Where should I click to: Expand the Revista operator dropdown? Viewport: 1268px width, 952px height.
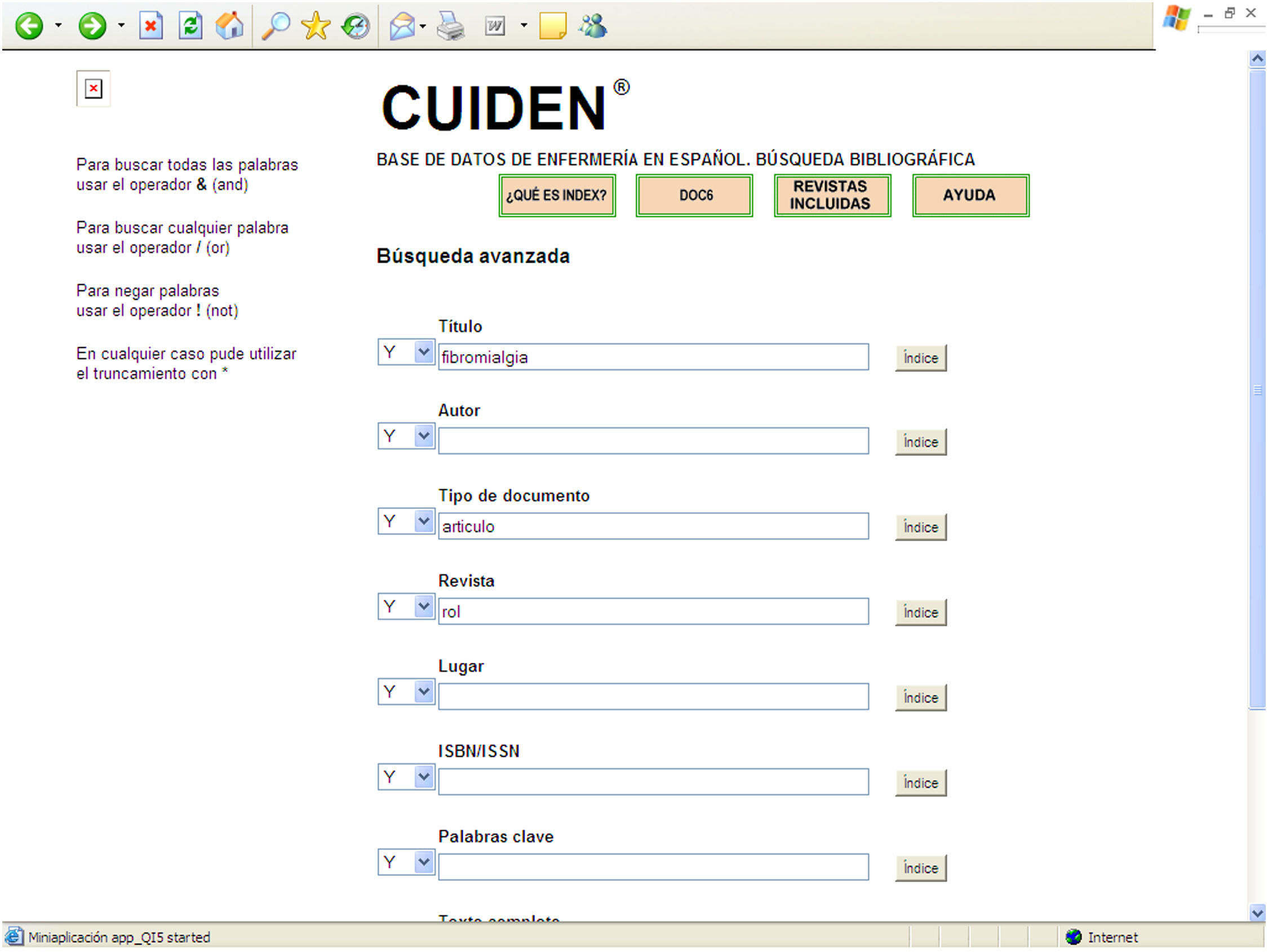424,606
